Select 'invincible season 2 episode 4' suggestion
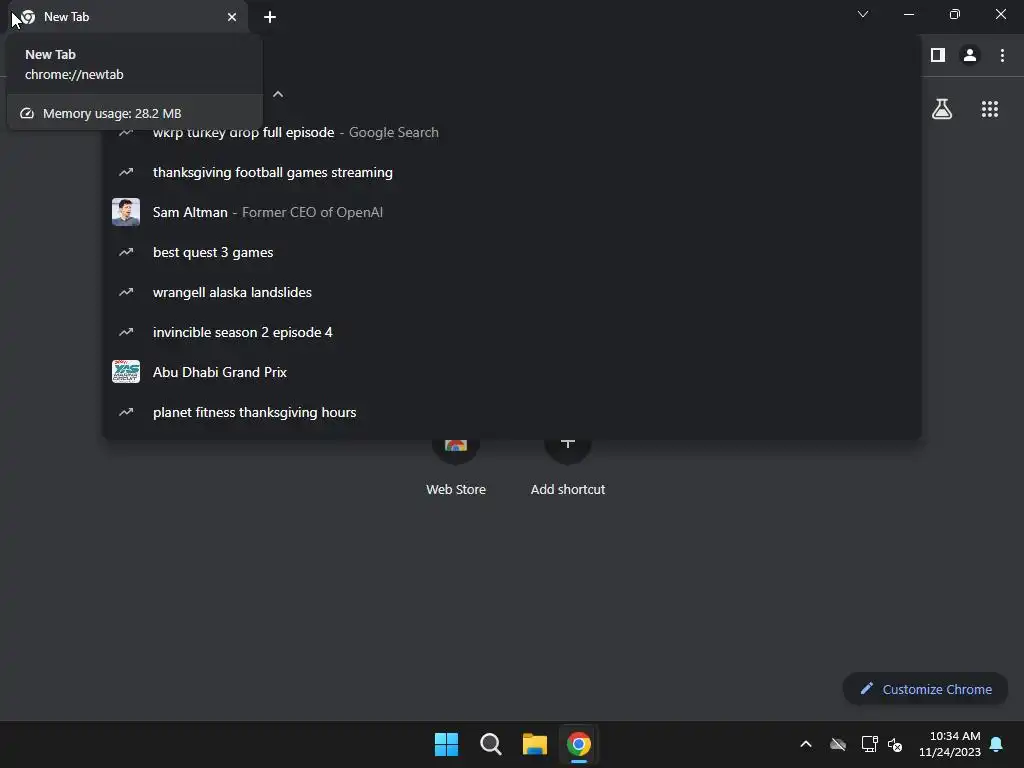This screenshot has width=1024, height=768. 512,332
